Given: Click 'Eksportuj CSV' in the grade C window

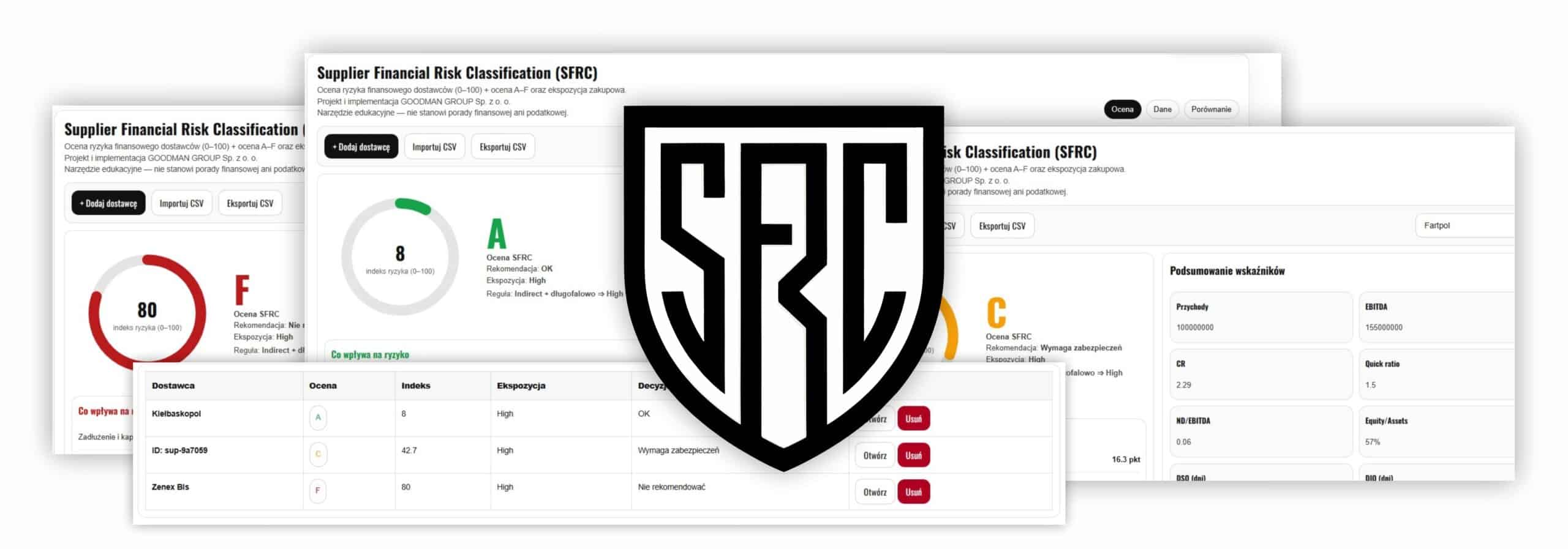Looking at the screenshot, I should [1002, 226].
